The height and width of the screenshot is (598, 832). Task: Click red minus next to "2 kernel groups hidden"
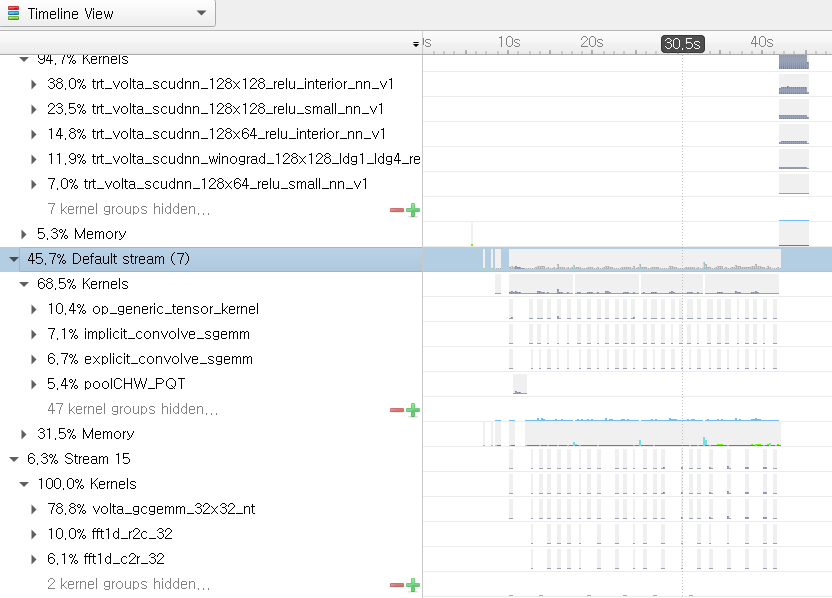396,584
